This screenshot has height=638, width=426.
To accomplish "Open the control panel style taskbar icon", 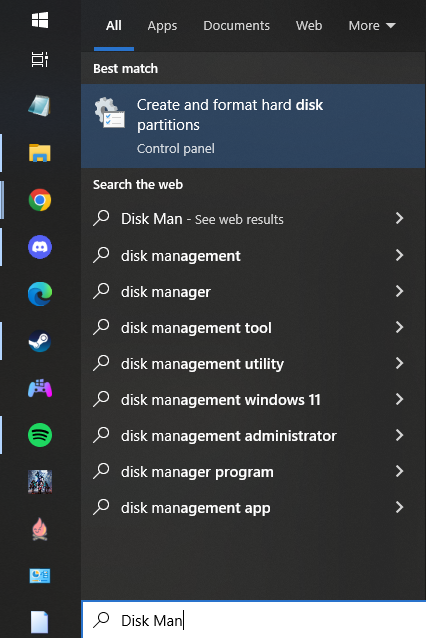I will (x=40, y=576).
